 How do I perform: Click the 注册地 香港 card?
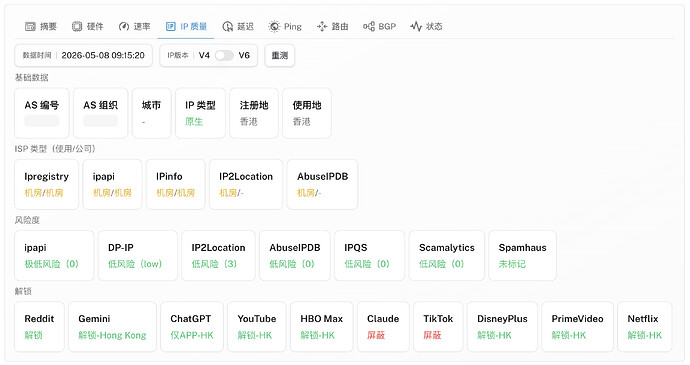pyautogui.click(x=254, y=113)
